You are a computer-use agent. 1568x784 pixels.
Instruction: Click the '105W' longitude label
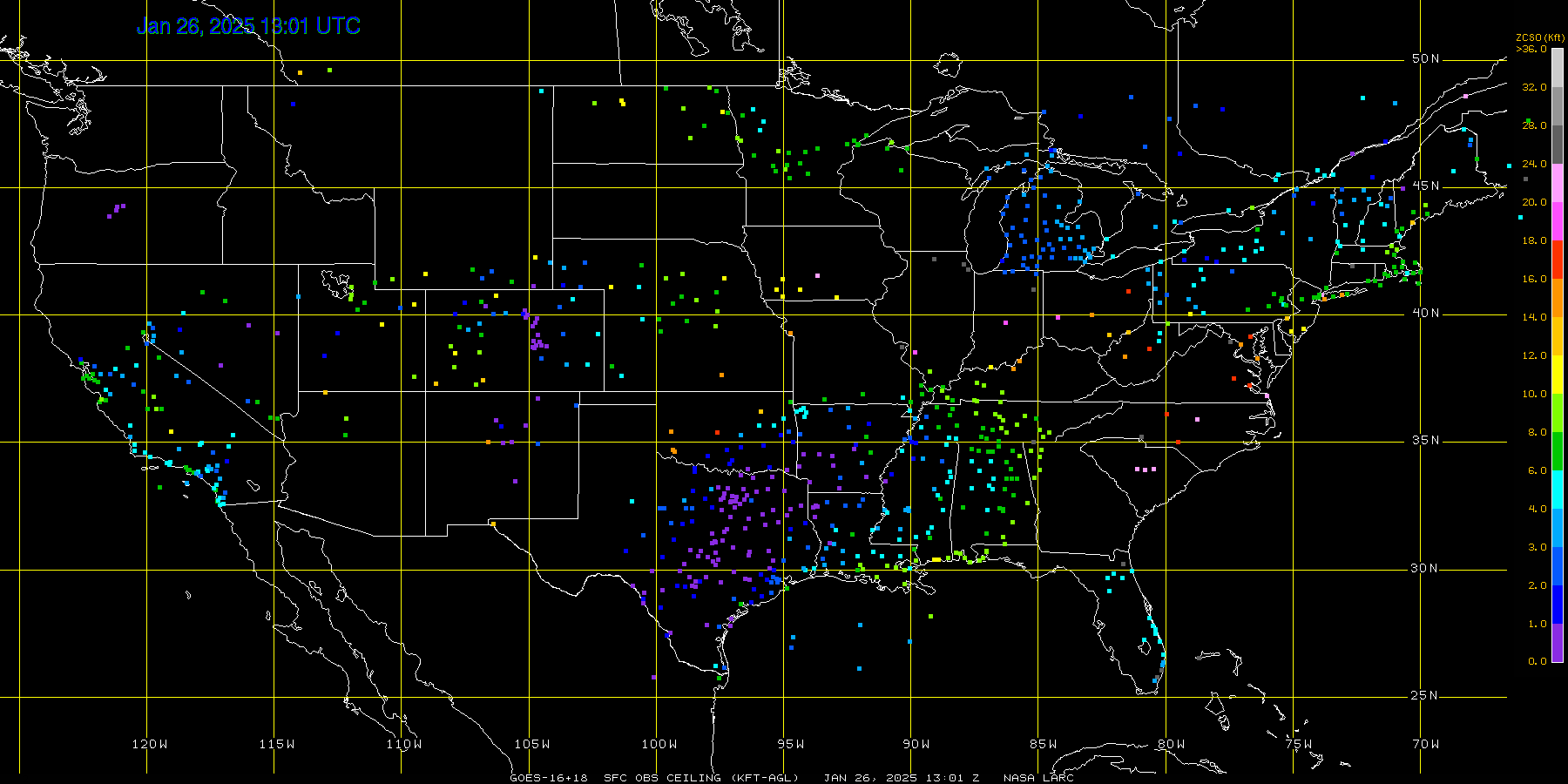(x=531, y=744)
